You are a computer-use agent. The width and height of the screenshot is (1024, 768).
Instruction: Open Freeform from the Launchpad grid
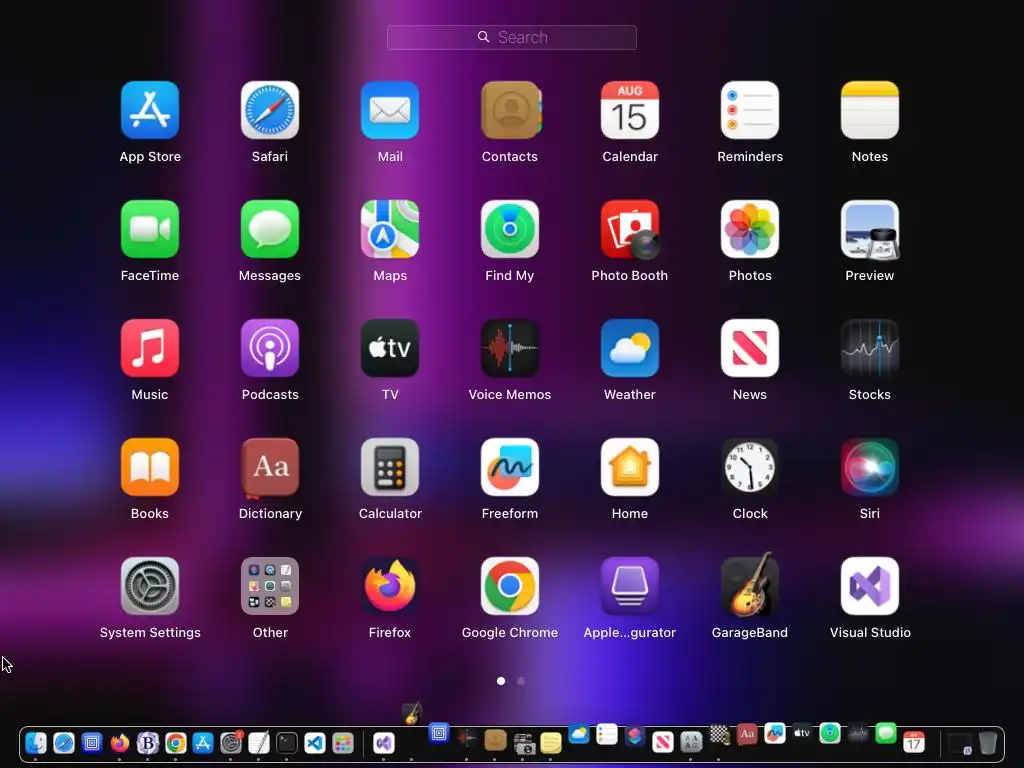(510, 467)
